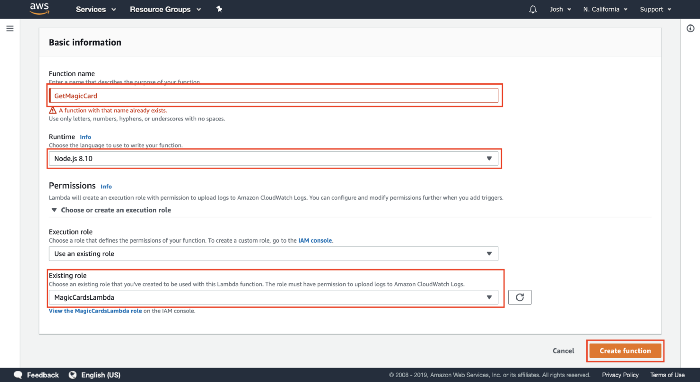Open the N. California region menu
The image size is (700, 382).
pos(605,9)
